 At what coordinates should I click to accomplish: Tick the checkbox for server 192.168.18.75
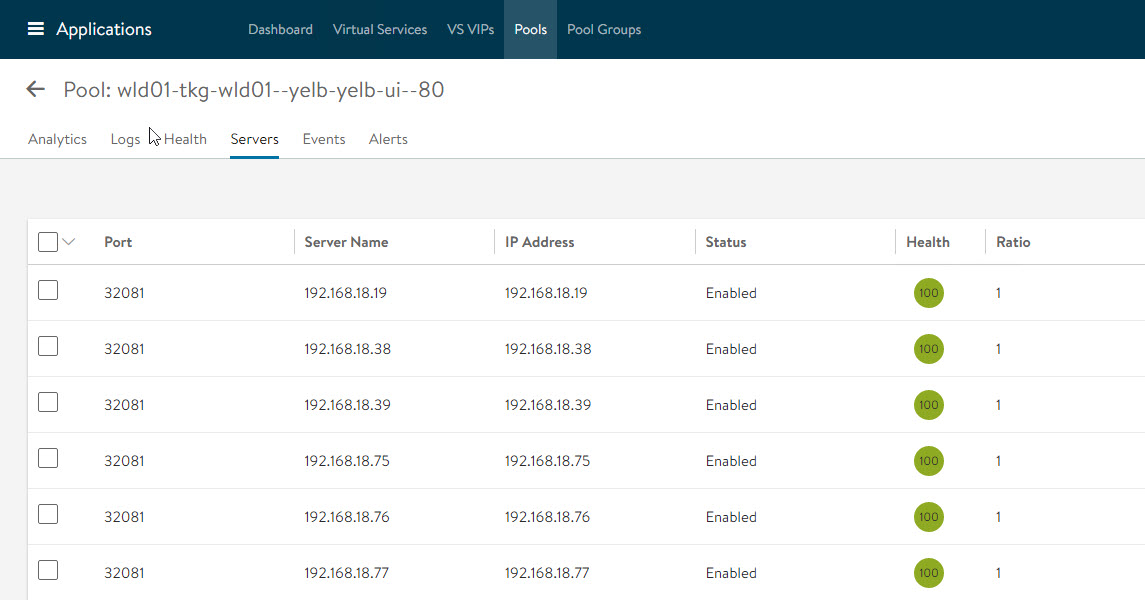pos(47,459)
